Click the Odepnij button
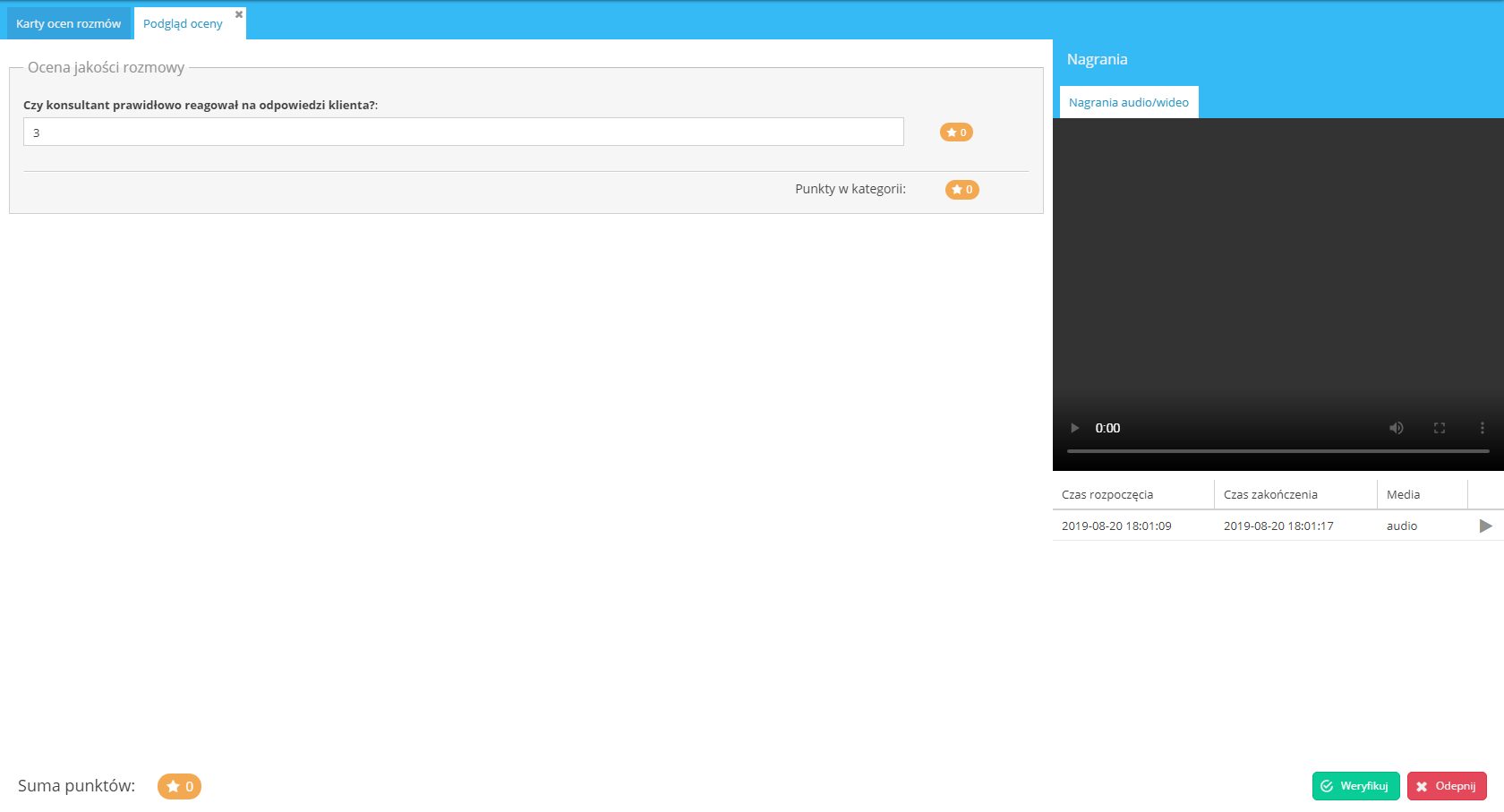This screenshot has width=1504, height=812. coord(1447,786)
